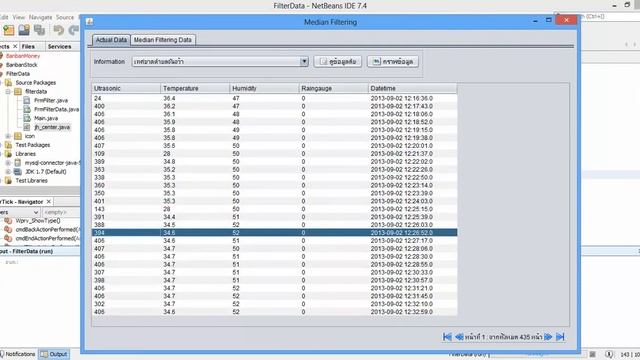This screenshot has width=640, height=360.
Task: Open Navigator members filter dropdown
Action: 36,212
